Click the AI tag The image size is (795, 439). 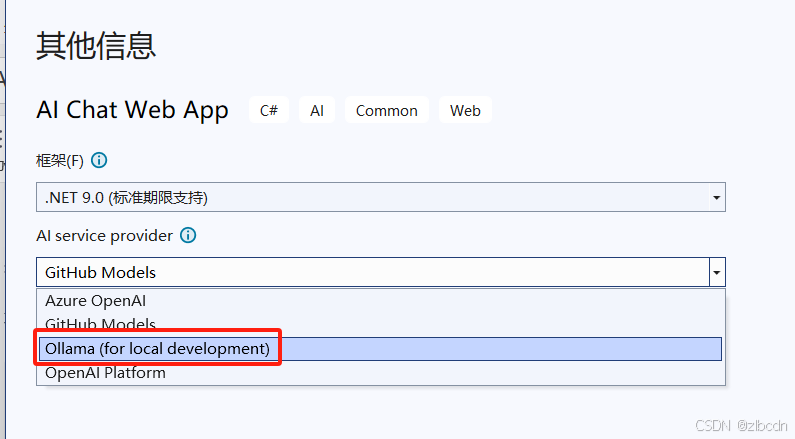coord(317,110)
